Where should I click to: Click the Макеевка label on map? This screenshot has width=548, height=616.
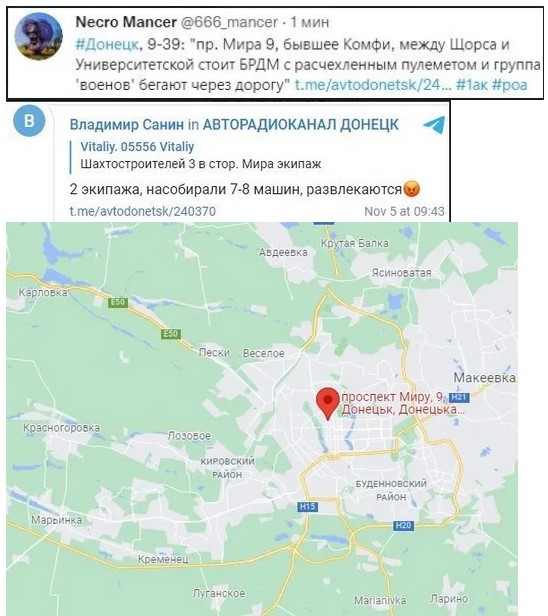click(484, 378)
